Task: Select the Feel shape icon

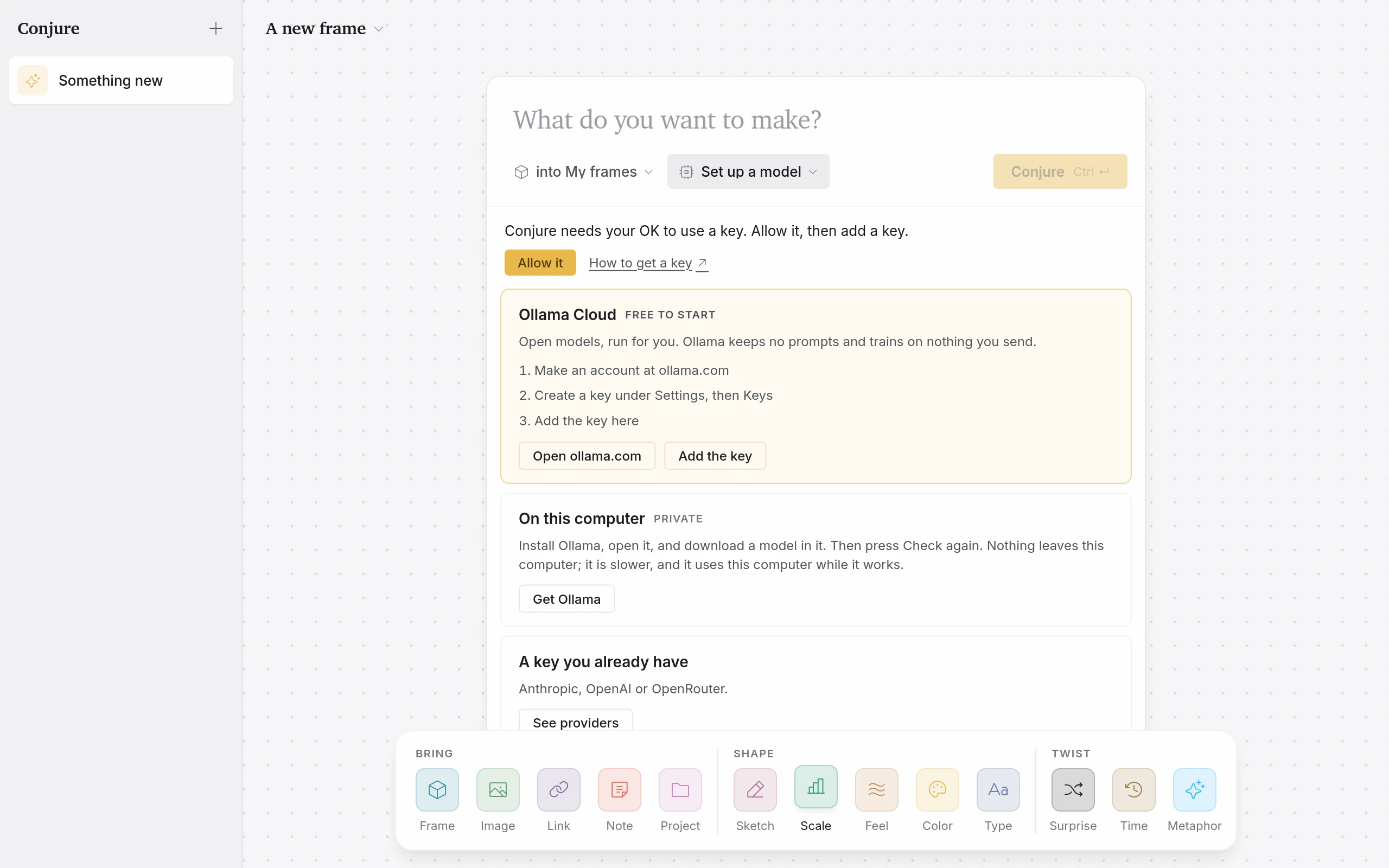Action: (876, 789)
